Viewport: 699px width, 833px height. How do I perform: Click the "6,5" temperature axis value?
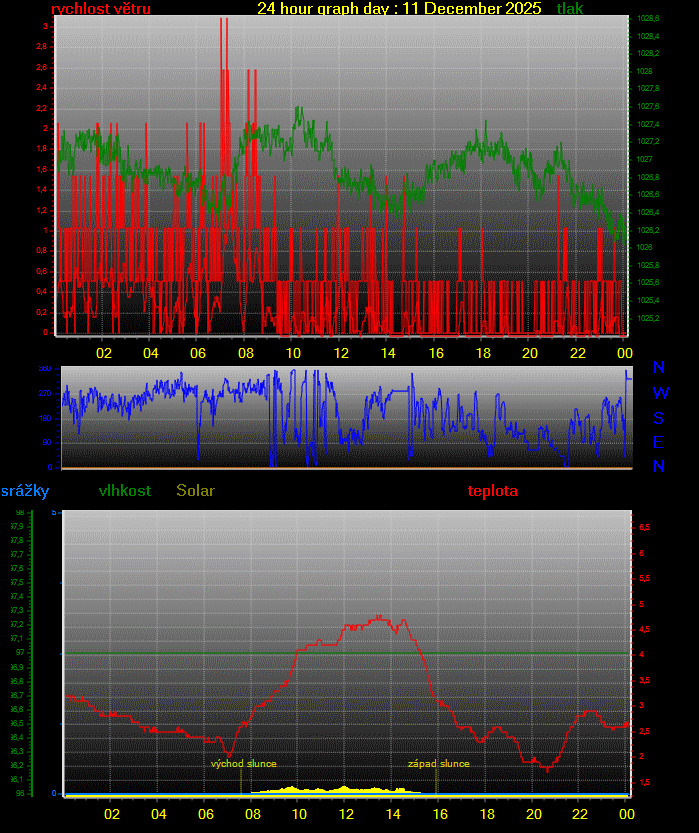tap(645, 527)
